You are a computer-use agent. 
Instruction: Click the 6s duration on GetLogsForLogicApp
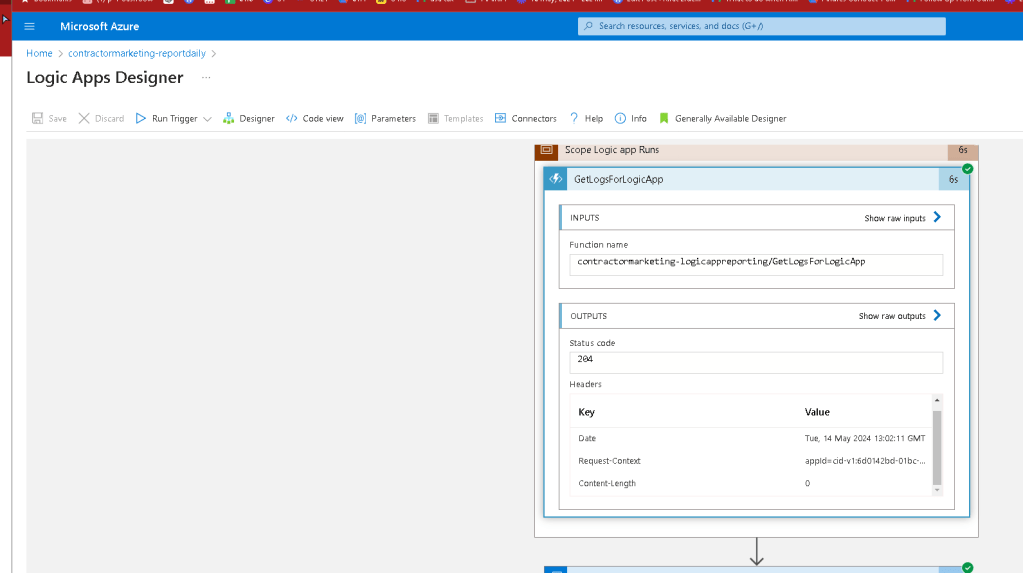tap(953, 179)
